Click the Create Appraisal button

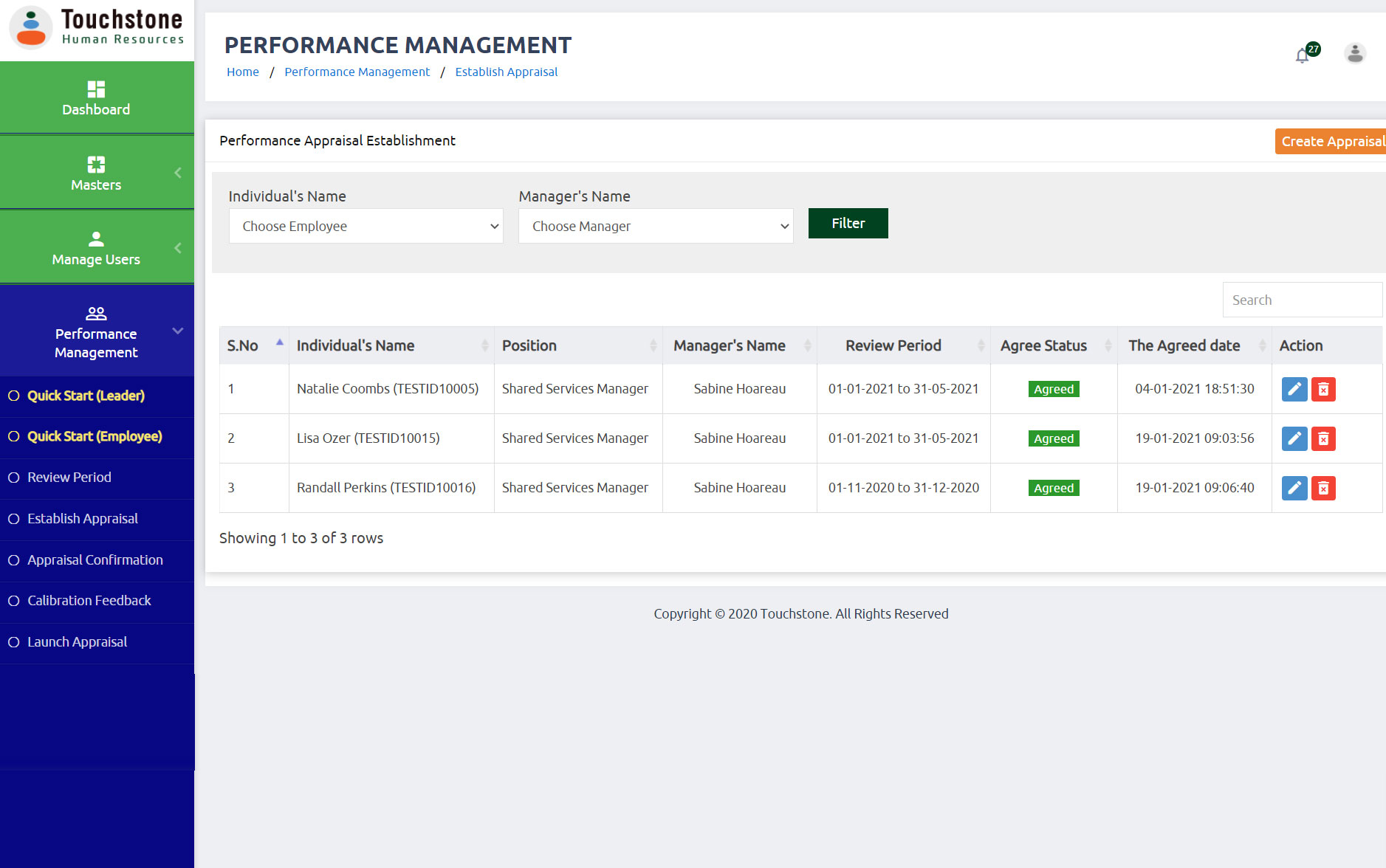[x=1331, y=141]
